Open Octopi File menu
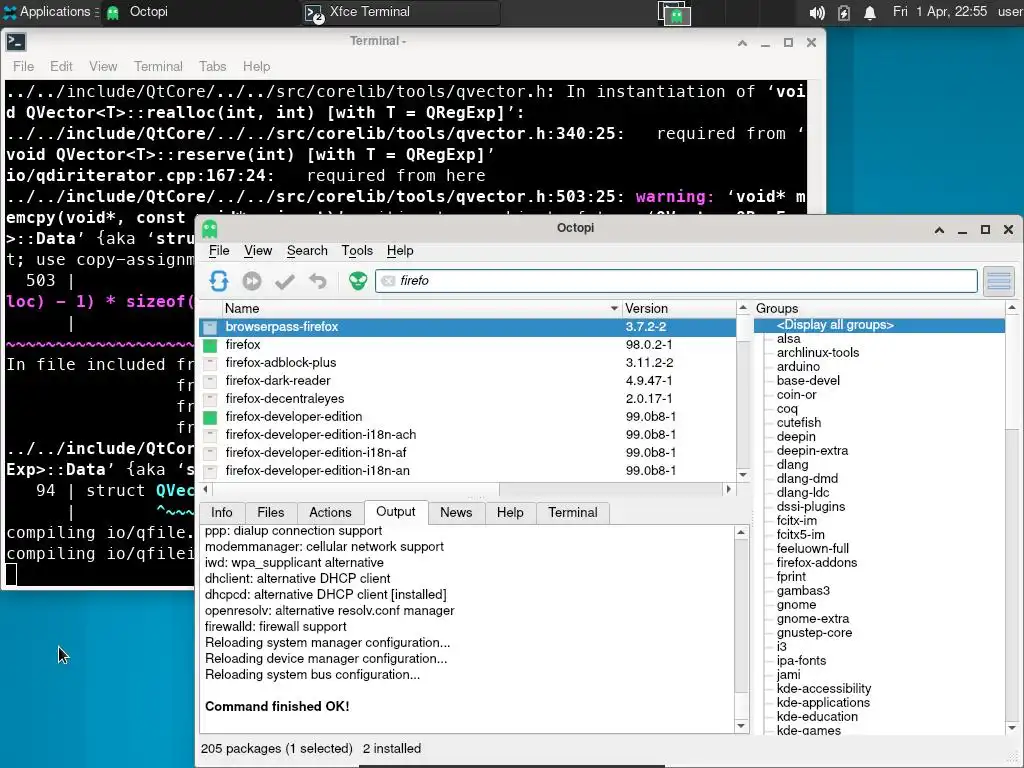 [x=219, y=251]
